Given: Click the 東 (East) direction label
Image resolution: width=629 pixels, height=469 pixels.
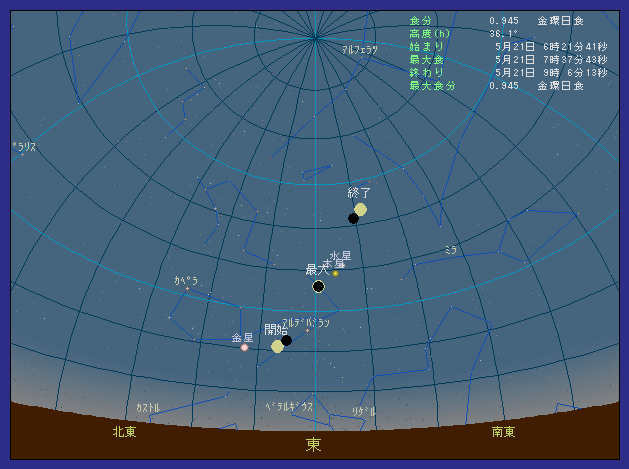Looking at the screenshot, I should coord(314,444).
